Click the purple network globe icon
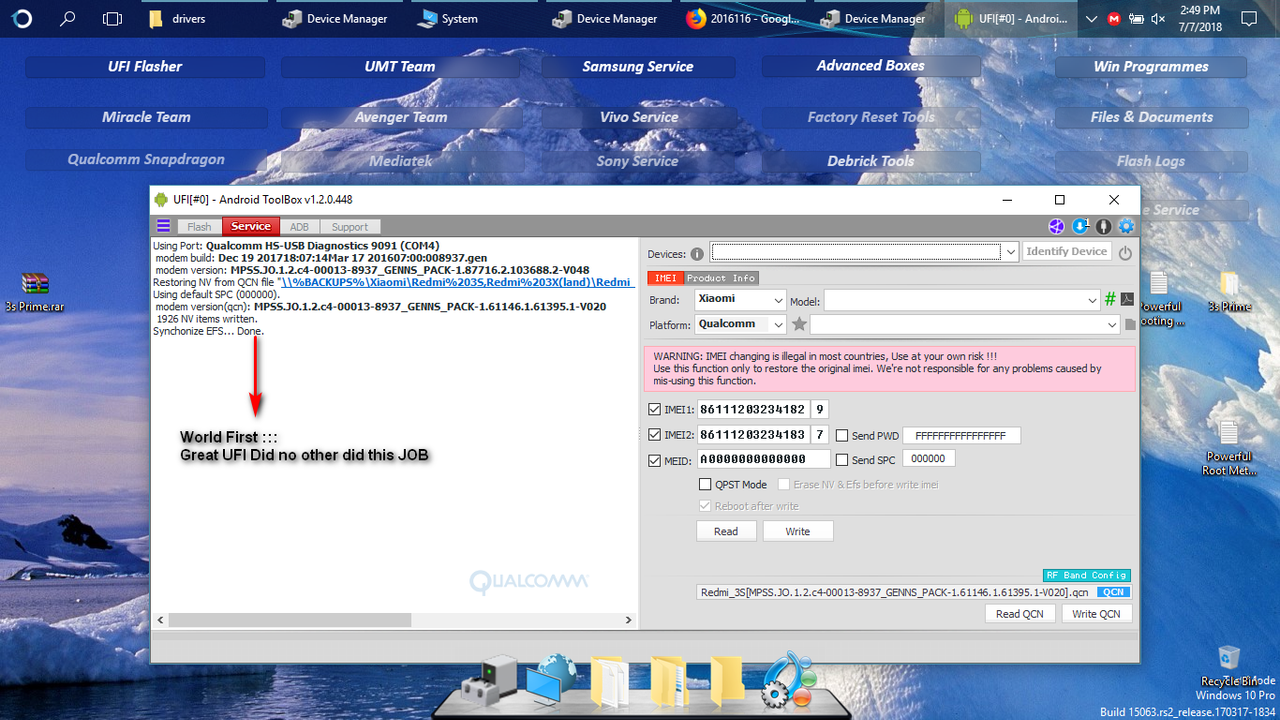The width and height of the screenshot is (1280, 720). point(1056,227)
